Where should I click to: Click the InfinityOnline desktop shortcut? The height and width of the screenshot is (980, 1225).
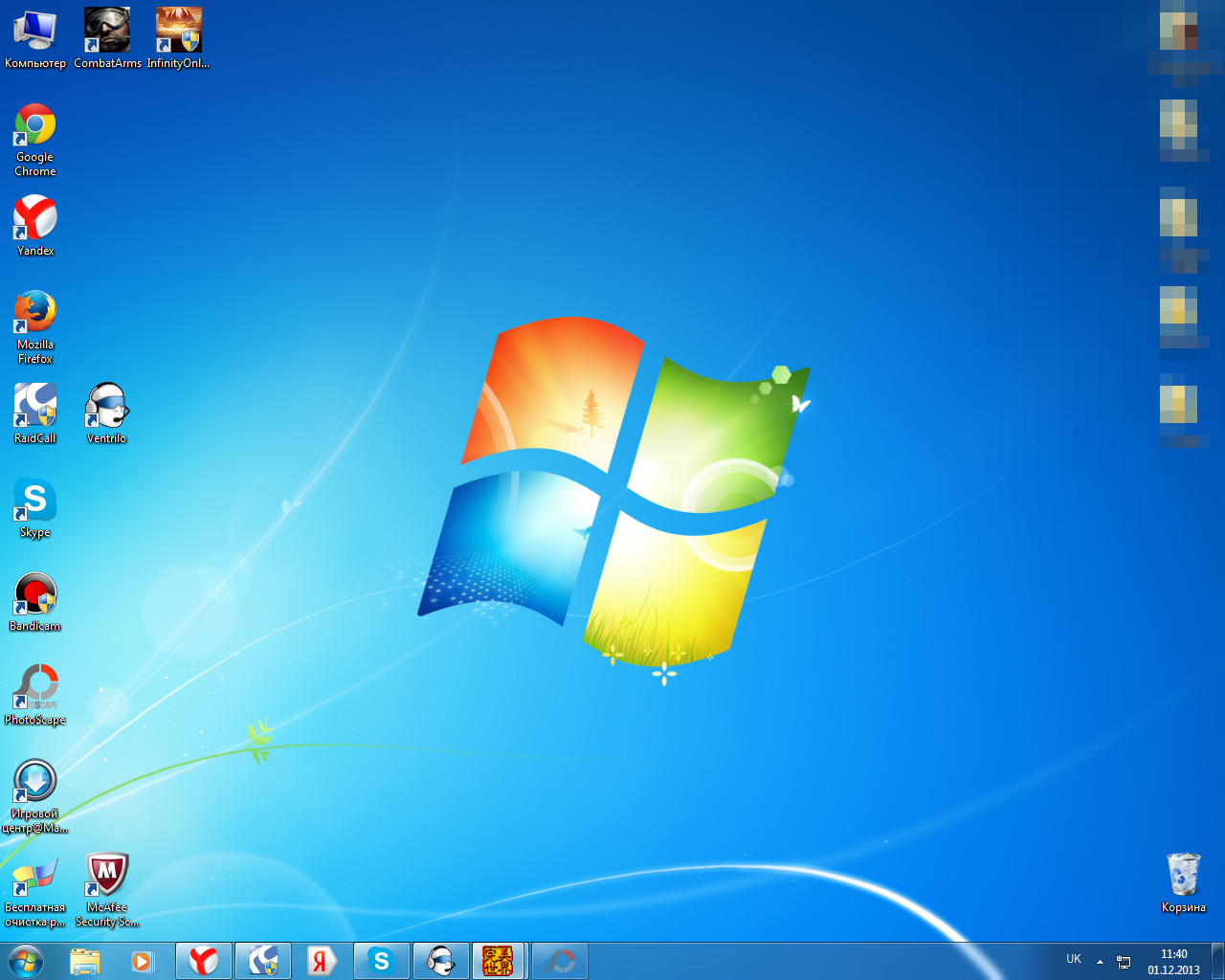pos(179,31)
